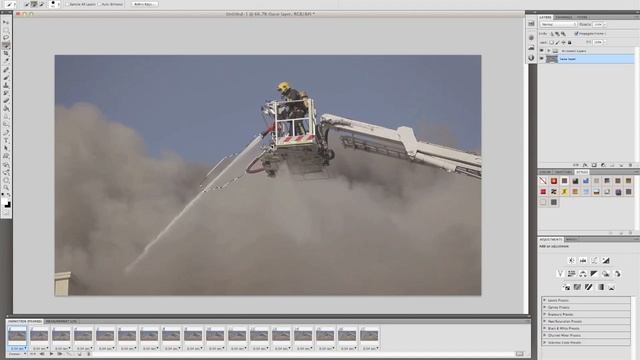Image resolution: width=640 pixels, height=360 pixels.
Task: Open layer style fx menu
Action: (x=585, y=165)
